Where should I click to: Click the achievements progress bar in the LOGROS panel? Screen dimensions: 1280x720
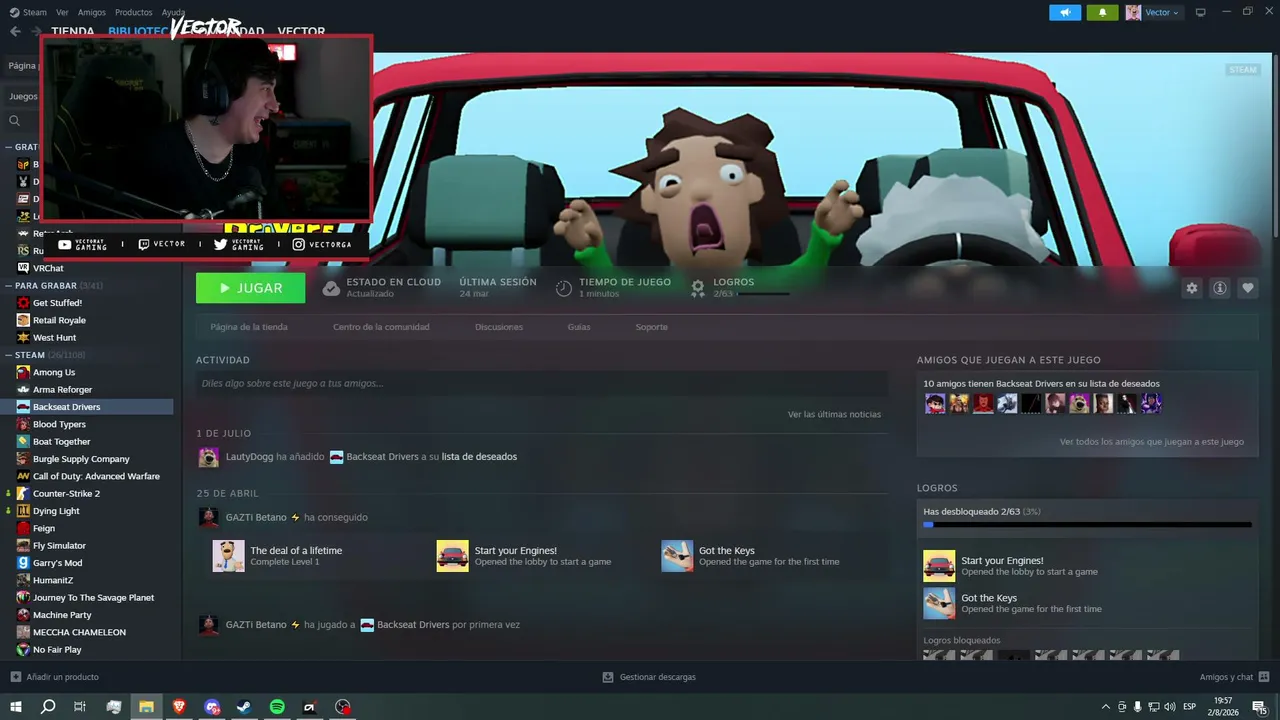point(1087,524)
